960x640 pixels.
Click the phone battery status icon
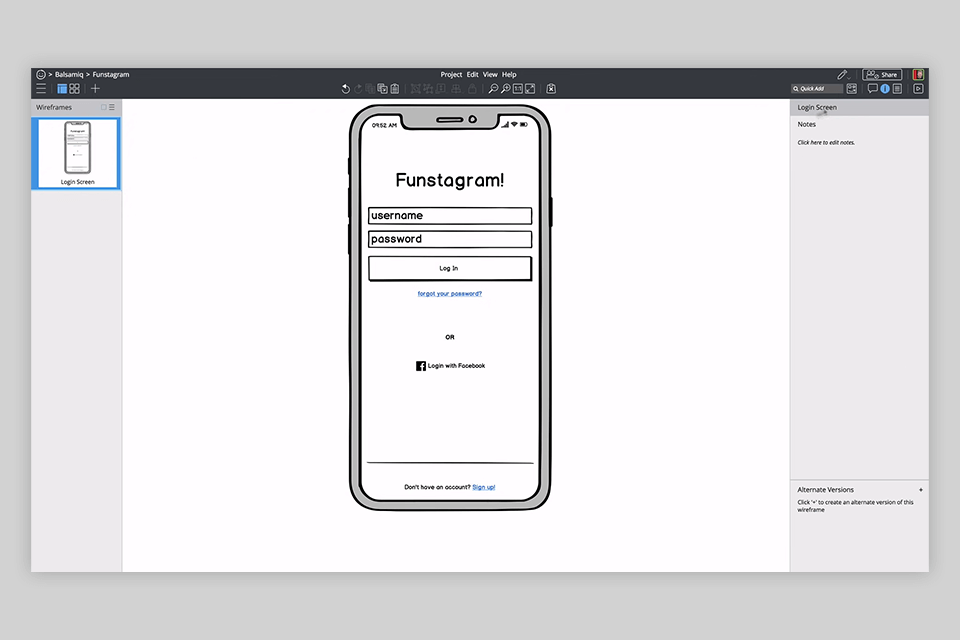click(524, 124)
